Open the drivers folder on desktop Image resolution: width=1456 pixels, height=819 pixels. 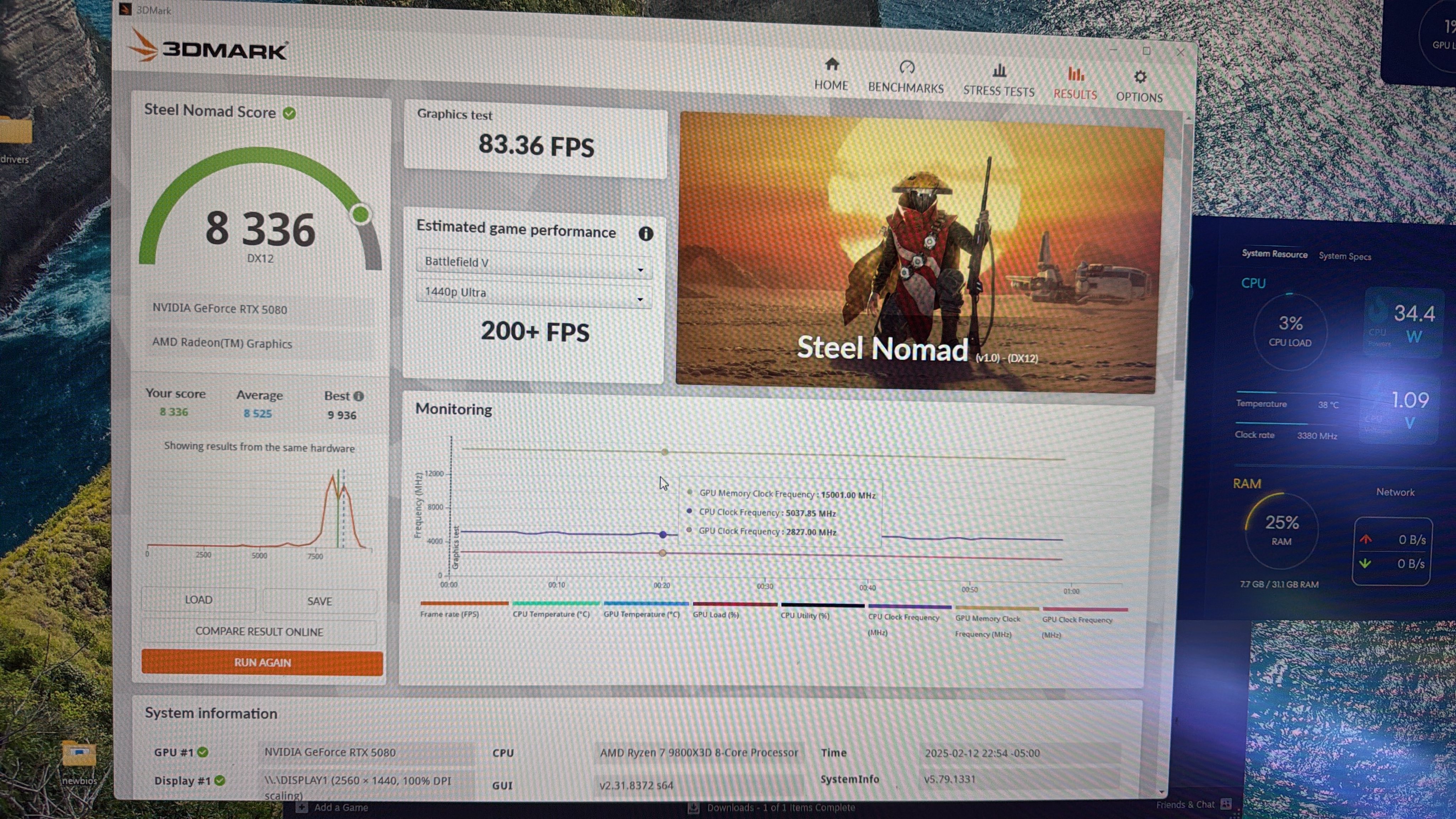click(x=15, y=139)
